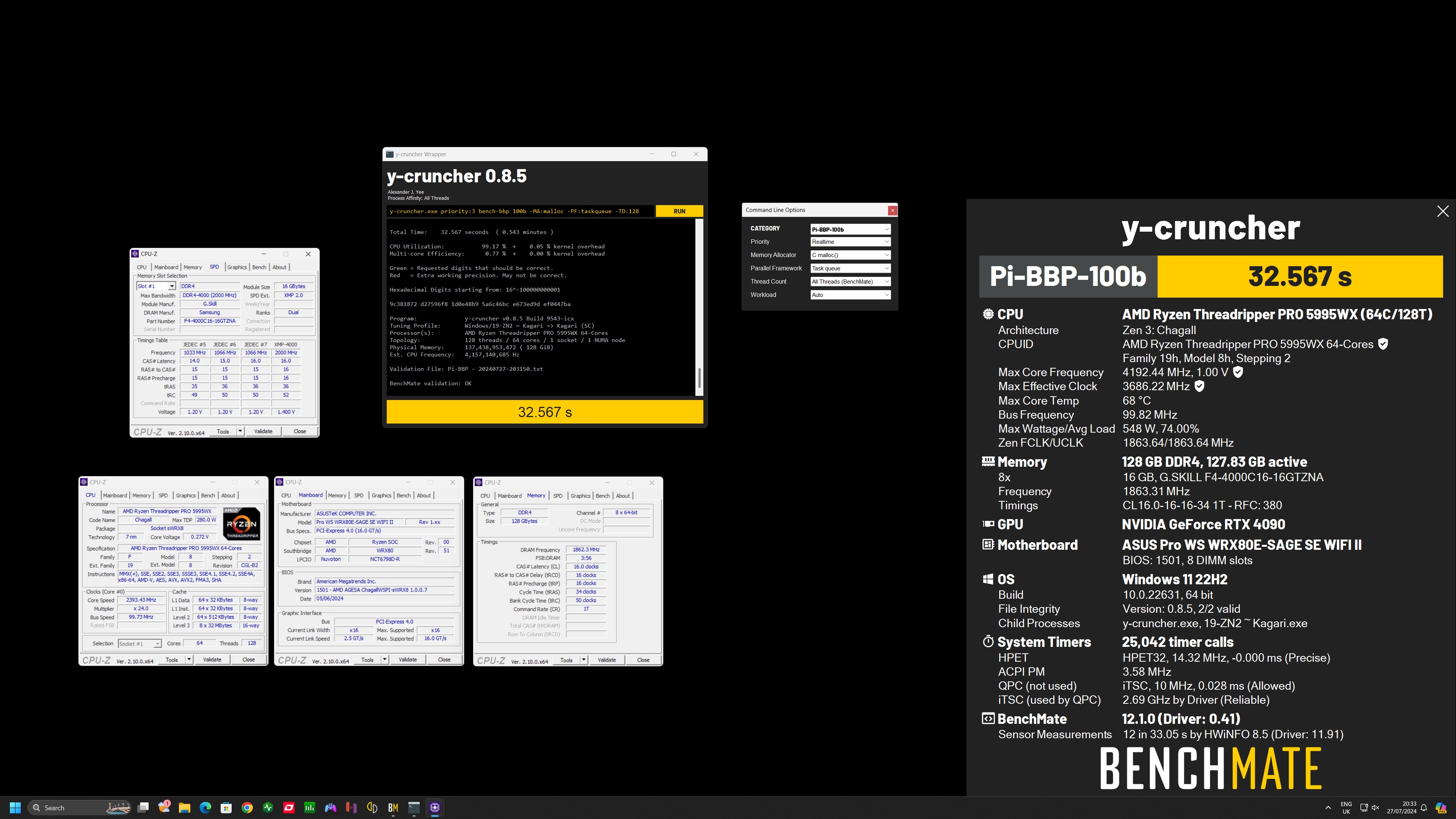Click the y-cruncher command line field
Viewport: 1456px width, 819px height.
tap(520, 212)
